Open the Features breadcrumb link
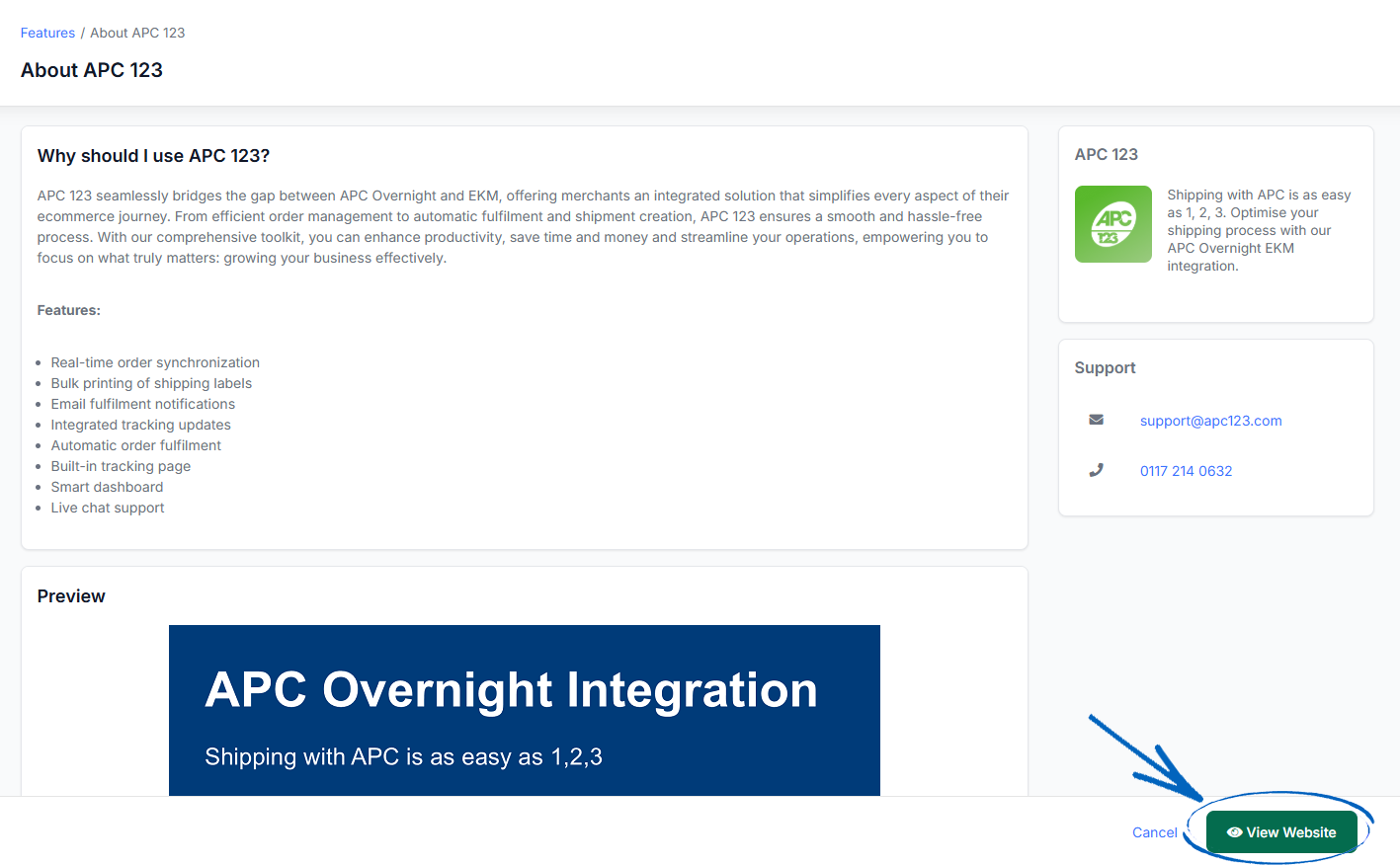This screenshot has width=1400, height=865. pyautogui.click(x=47, y=33)
